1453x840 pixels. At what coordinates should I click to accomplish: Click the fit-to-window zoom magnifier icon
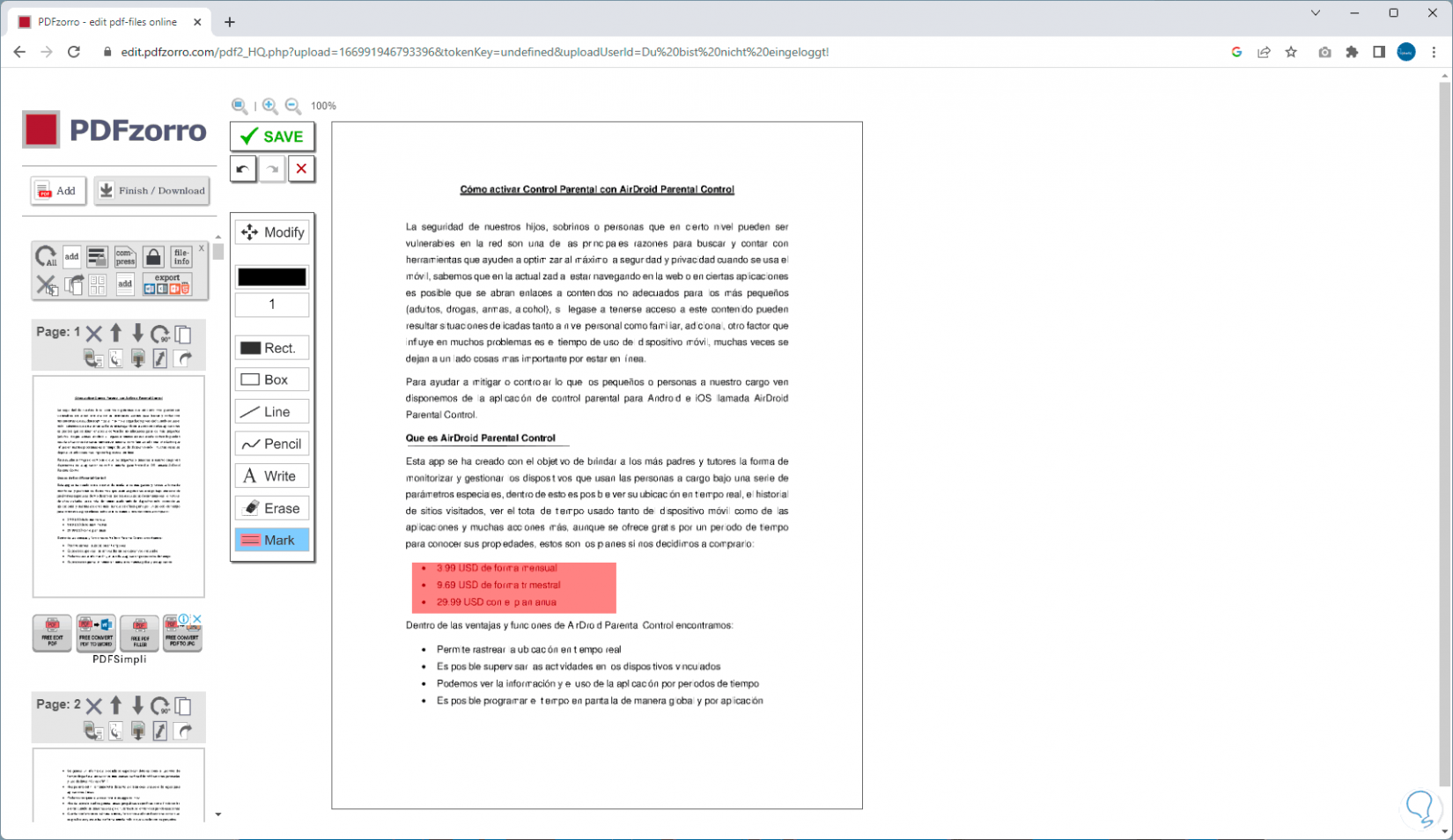239,106
